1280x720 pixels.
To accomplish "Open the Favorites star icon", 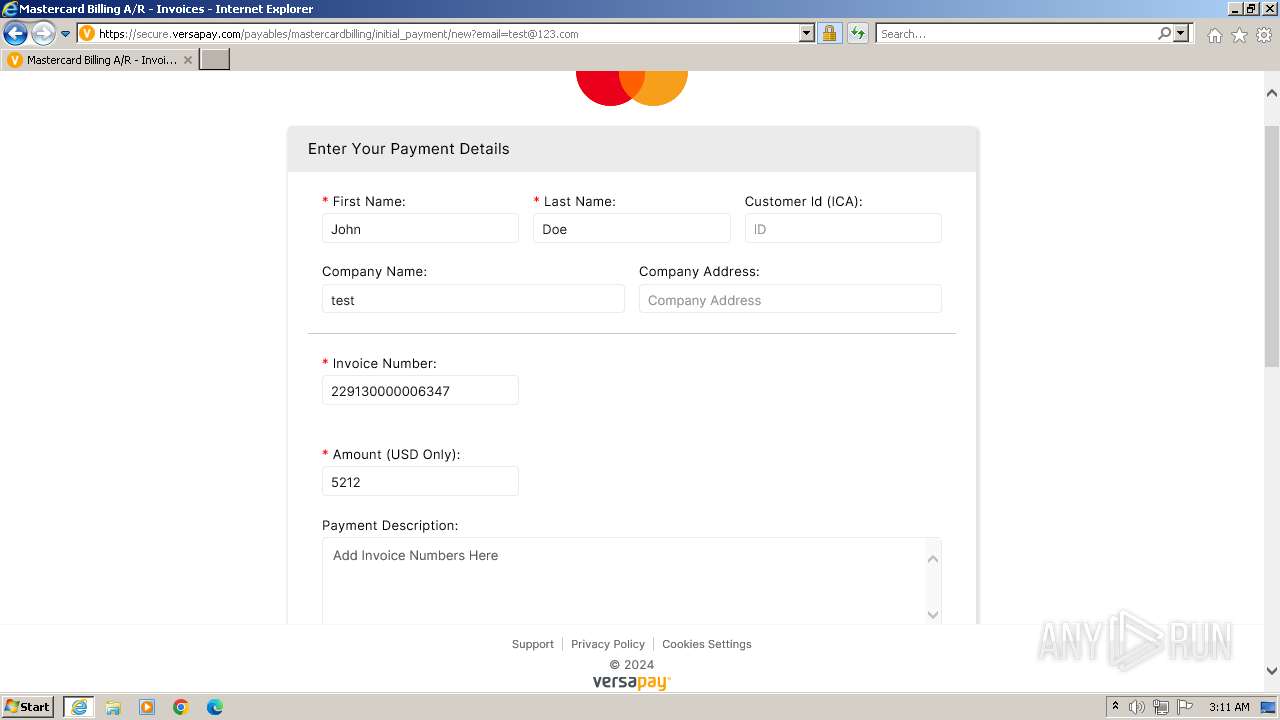I will pos(1239,35).
